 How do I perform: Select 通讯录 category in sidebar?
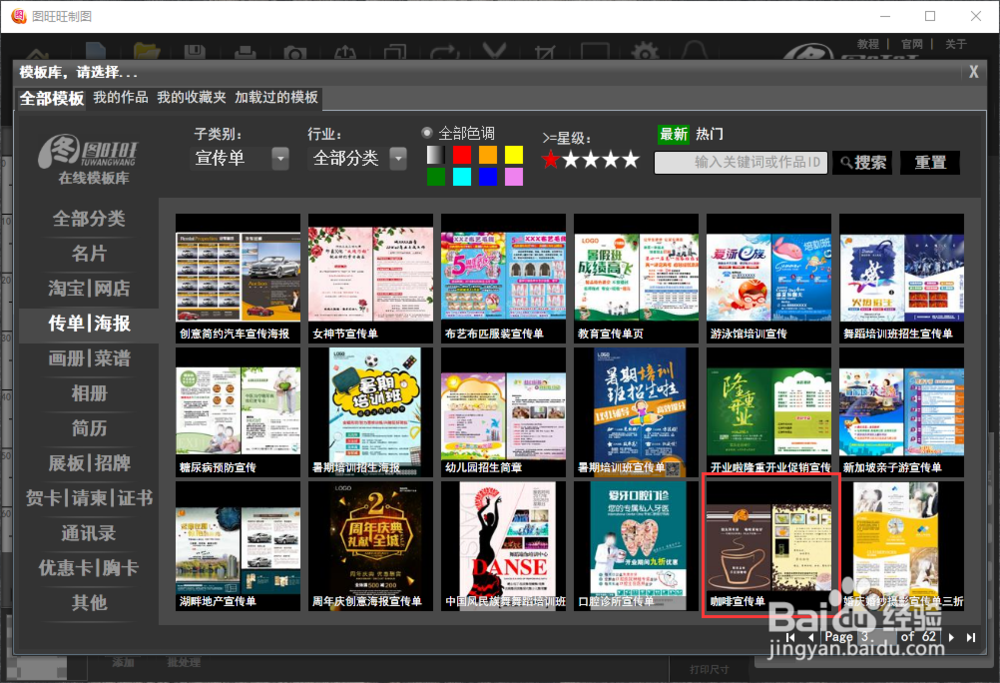(89, 533)
